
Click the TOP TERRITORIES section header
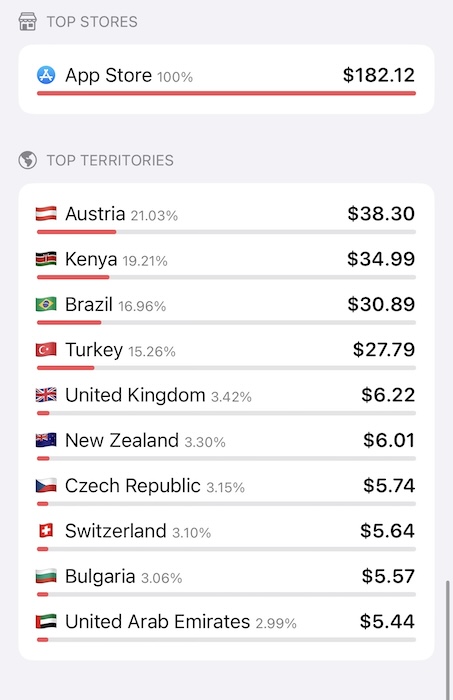pyautogui.click(x=110, y=160)
